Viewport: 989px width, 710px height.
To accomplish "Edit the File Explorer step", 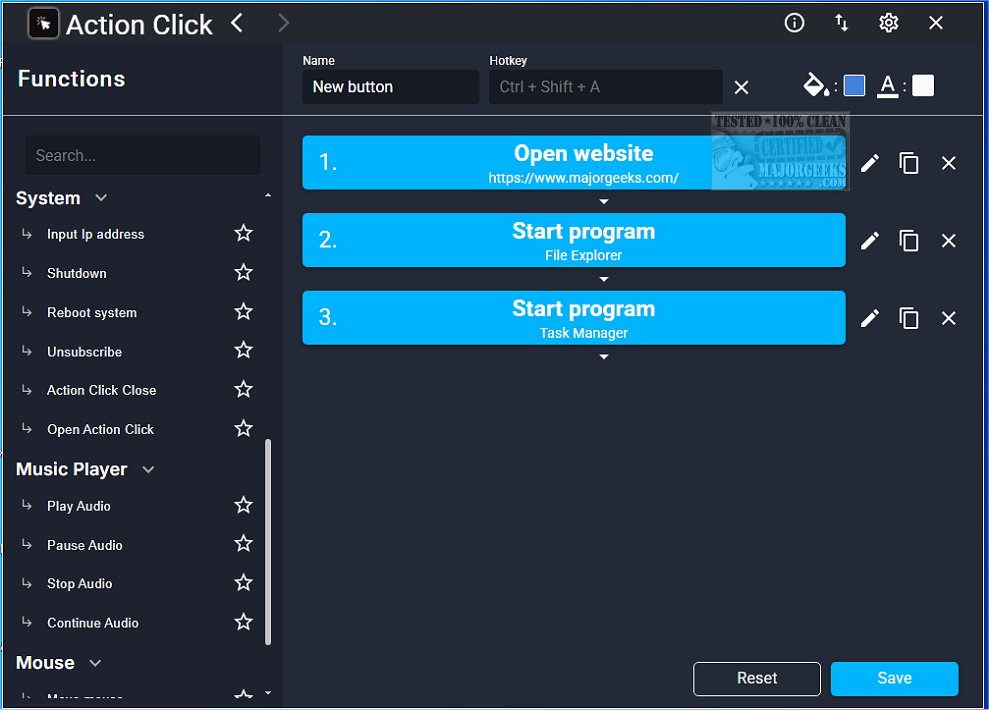I will (870, 241).
